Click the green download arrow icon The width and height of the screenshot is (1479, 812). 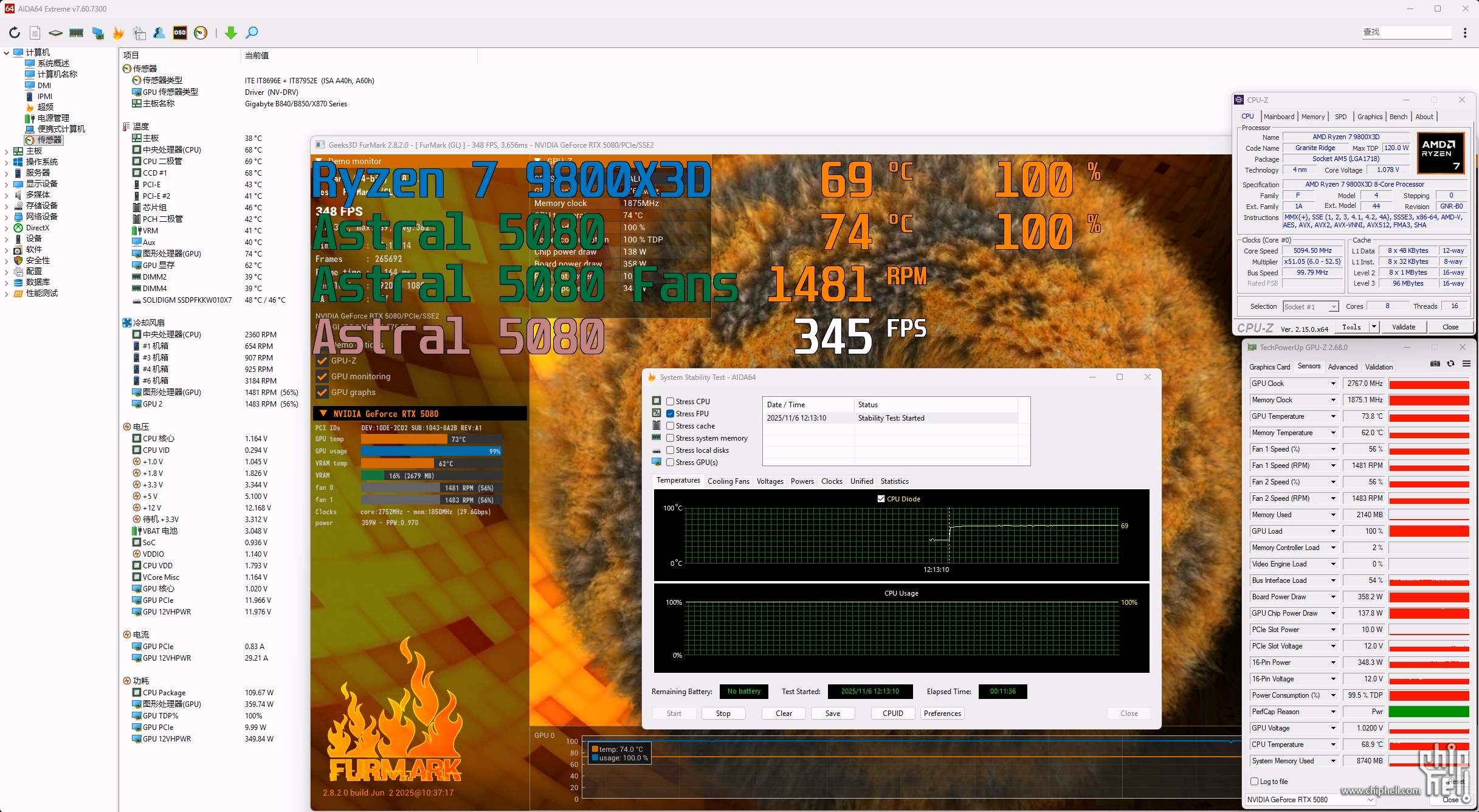click(x=230, y=33)
